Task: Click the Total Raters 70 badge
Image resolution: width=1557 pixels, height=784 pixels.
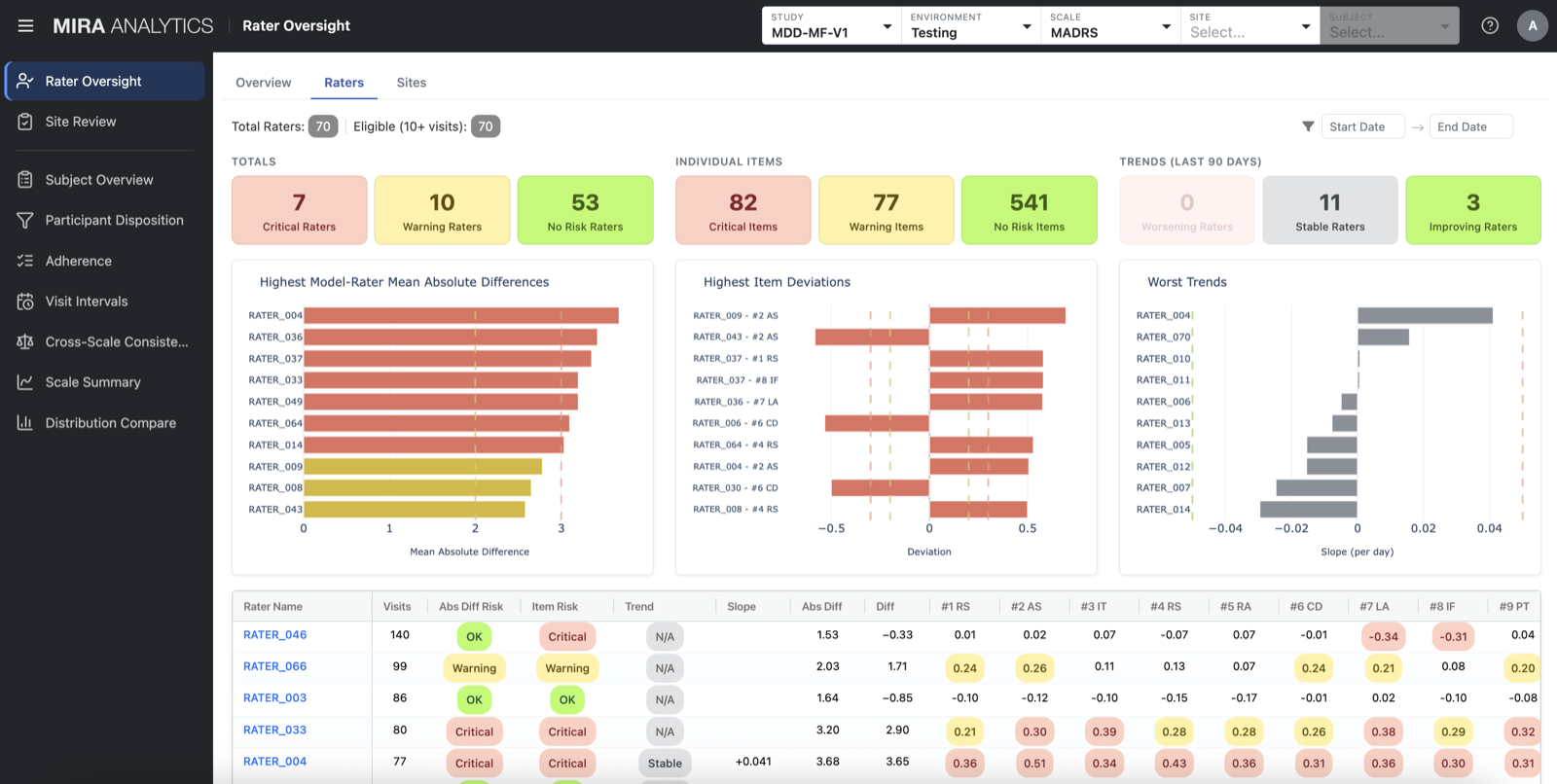Action: tap(323, 126)
